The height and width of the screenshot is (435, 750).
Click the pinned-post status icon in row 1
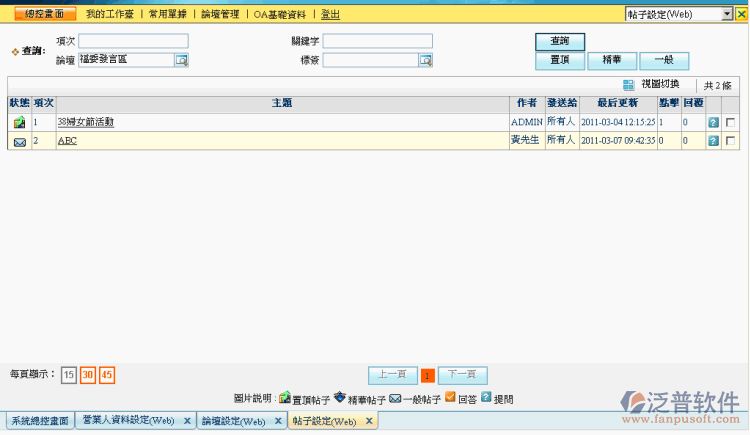click(x=19, y=122)
